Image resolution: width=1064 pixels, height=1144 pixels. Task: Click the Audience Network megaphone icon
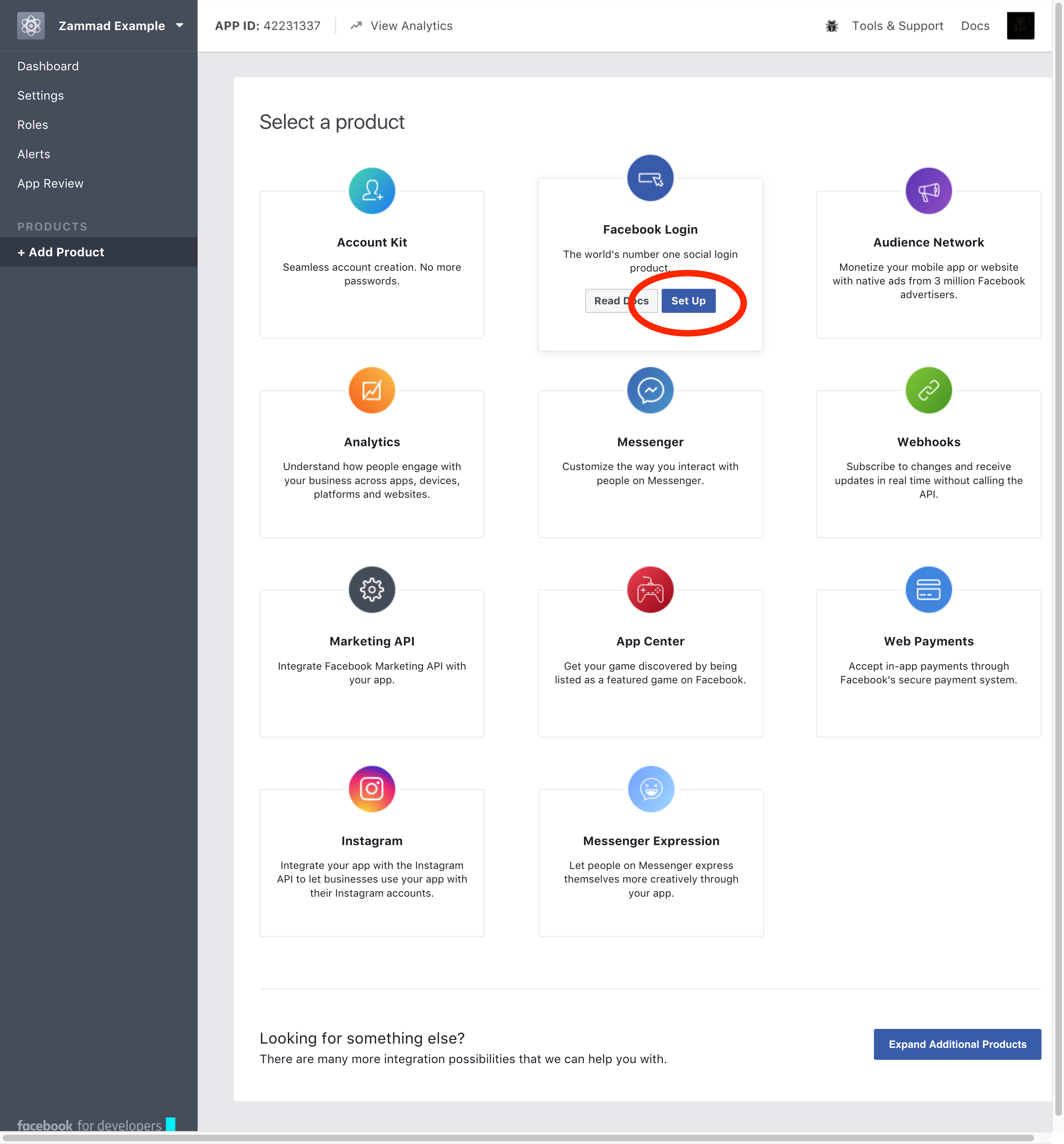(x=929, y=191)
